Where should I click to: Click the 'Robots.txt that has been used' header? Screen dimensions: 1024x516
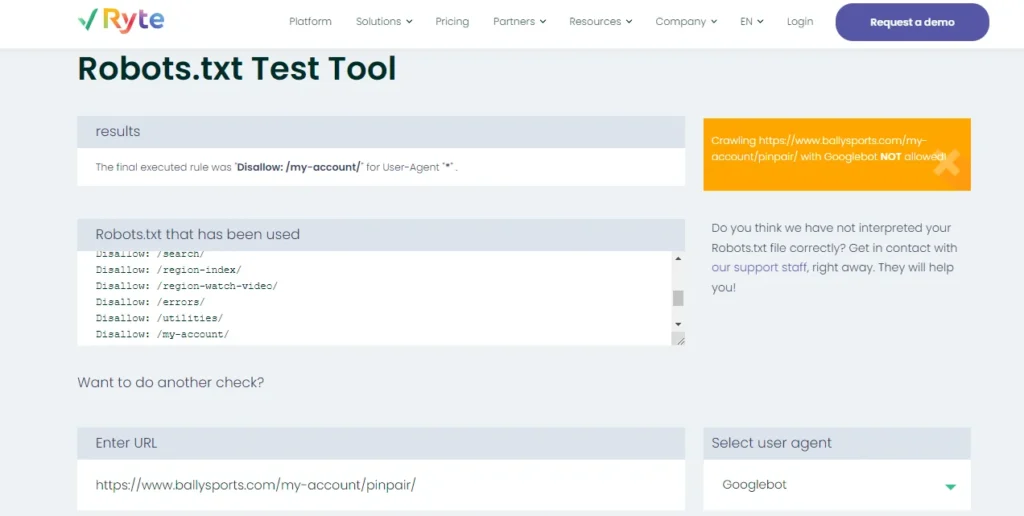(381, 234)
